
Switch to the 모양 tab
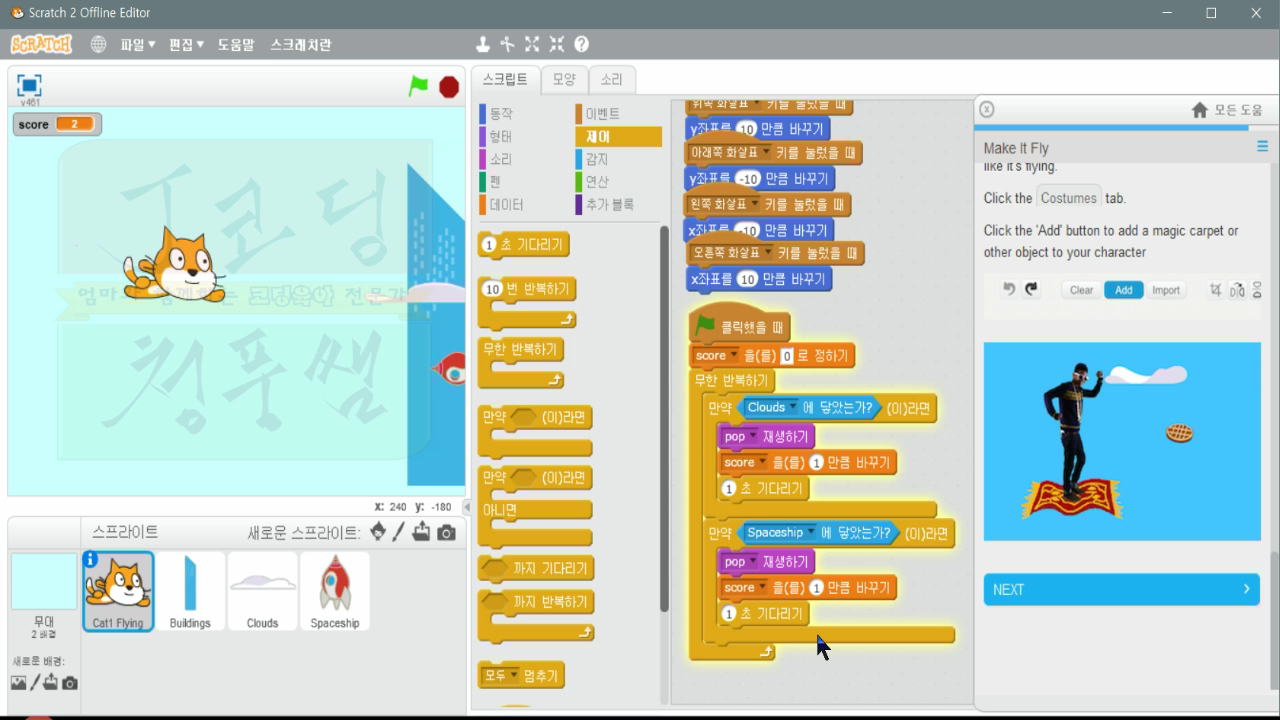point(565,79)
